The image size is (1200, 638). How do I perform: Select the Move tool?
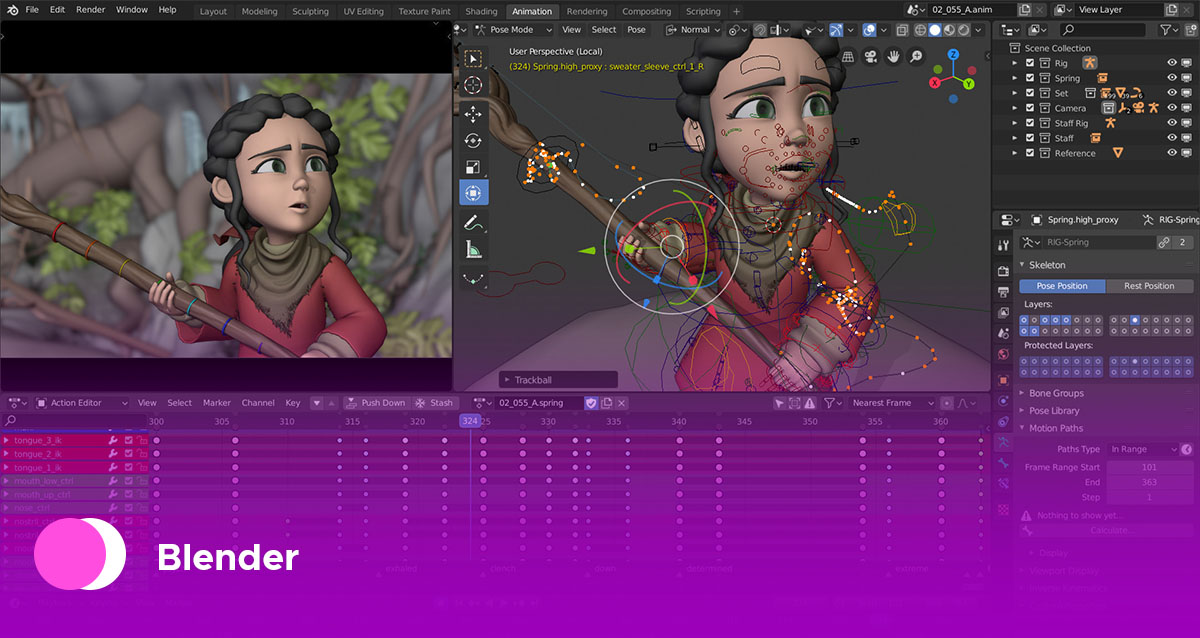click(x=474, y=114)
